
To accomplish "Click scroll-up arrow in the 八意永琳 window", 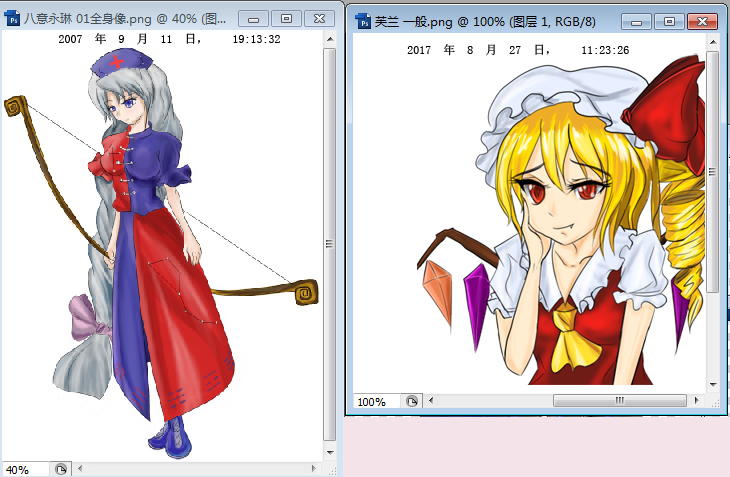I will coord(330,39).
